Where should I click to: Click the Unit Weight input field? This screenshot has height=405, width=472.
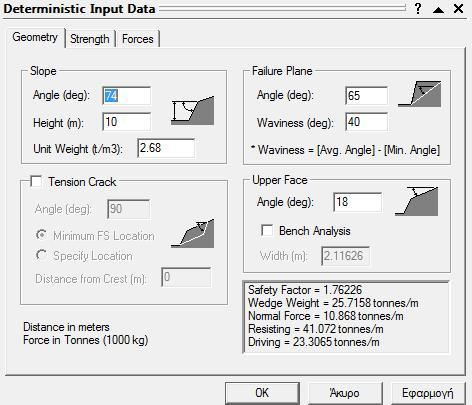166,148
